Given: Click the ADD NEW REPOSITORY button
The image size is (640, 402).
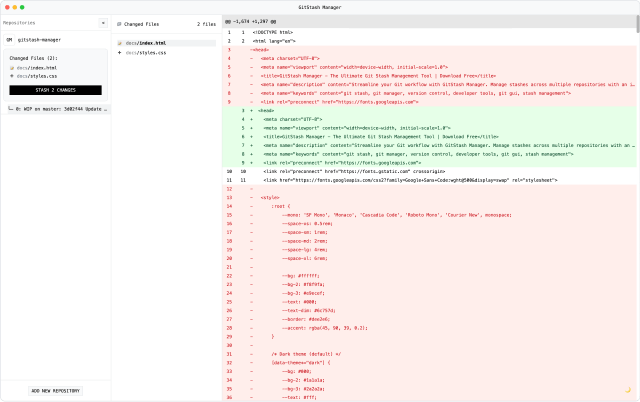Looking at the screenshot, I should (56, 391).
